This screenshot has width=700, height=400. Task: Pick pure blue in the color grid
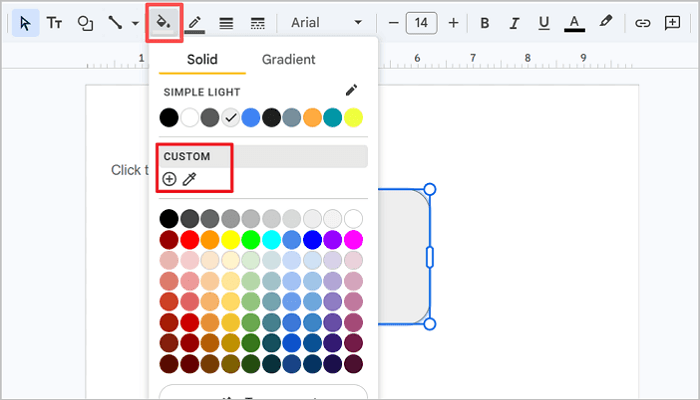(x=312, y=240)
